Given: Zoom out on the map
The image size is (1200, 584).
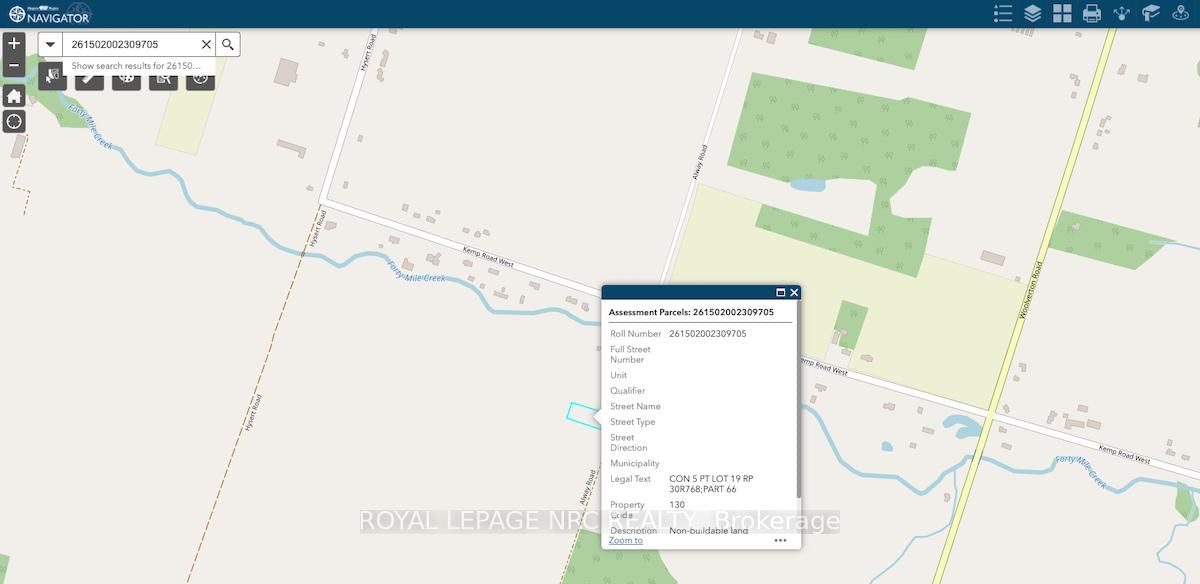Looking at the screenshot, I should [x=14, y=67].
